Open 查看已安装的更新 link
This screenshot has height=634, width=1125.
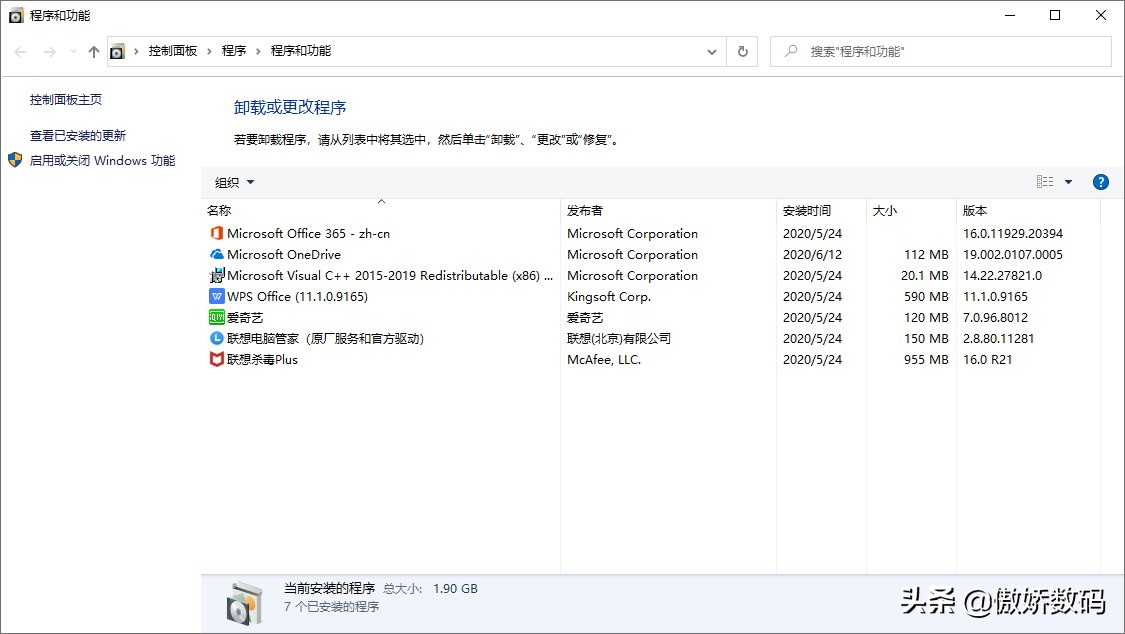coord(77,136)
